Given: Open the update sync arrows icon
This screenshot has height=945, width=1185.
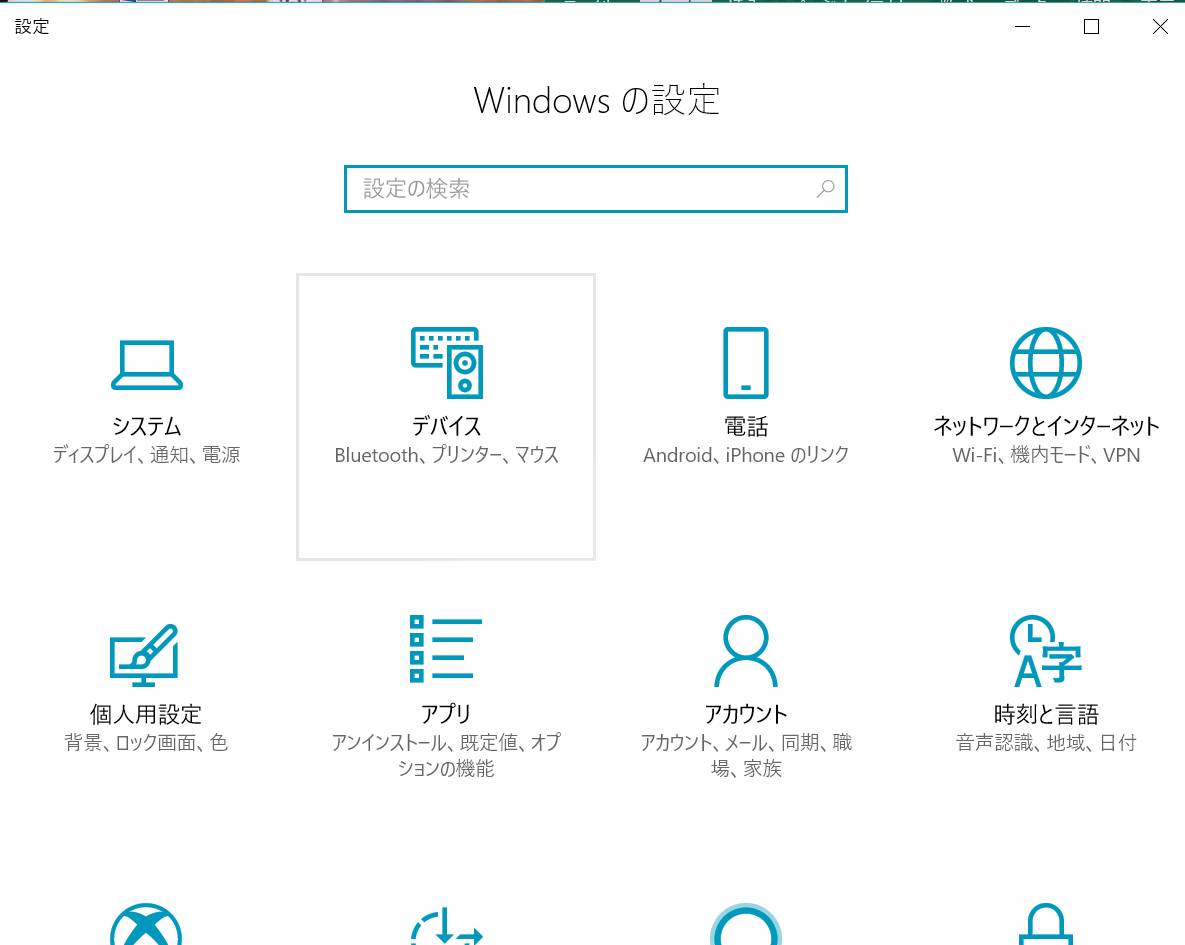Looking at the screenshot, I should point(447,925).
